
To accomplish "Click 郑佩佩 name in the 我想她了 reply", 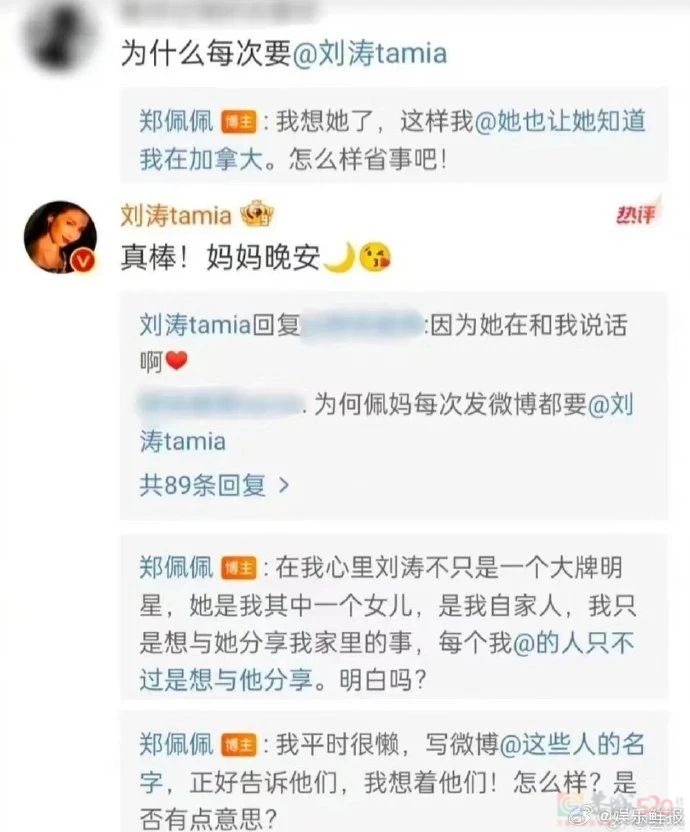I will click(176, 122).
